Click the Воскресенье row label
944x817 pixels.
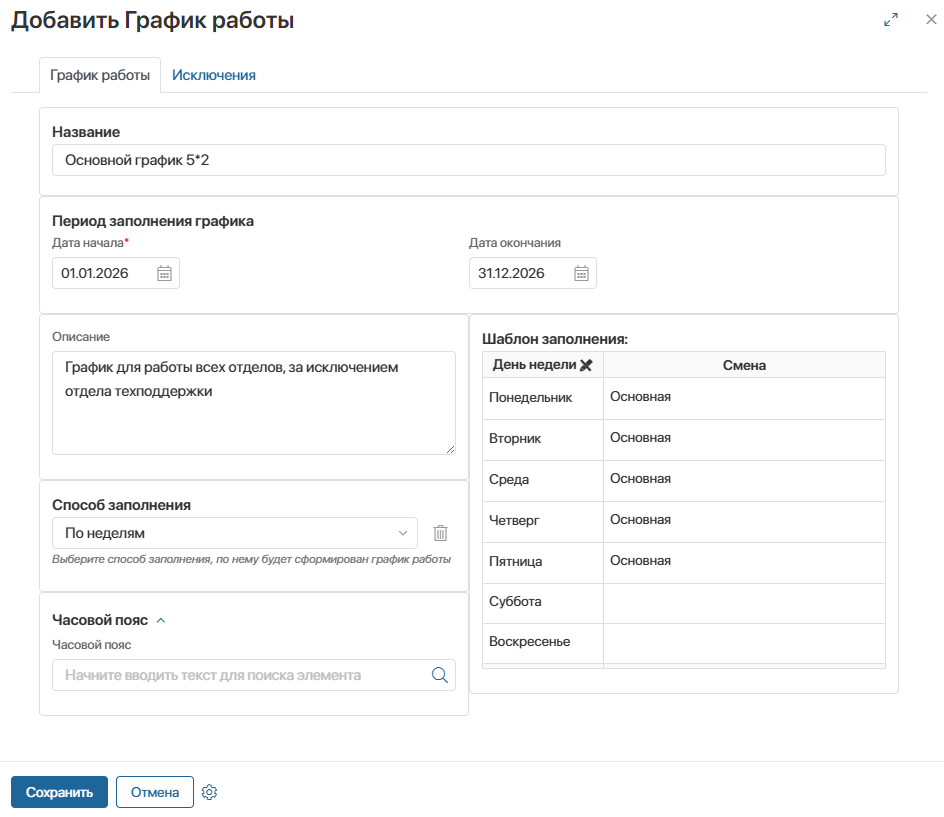tap(529, 642)
